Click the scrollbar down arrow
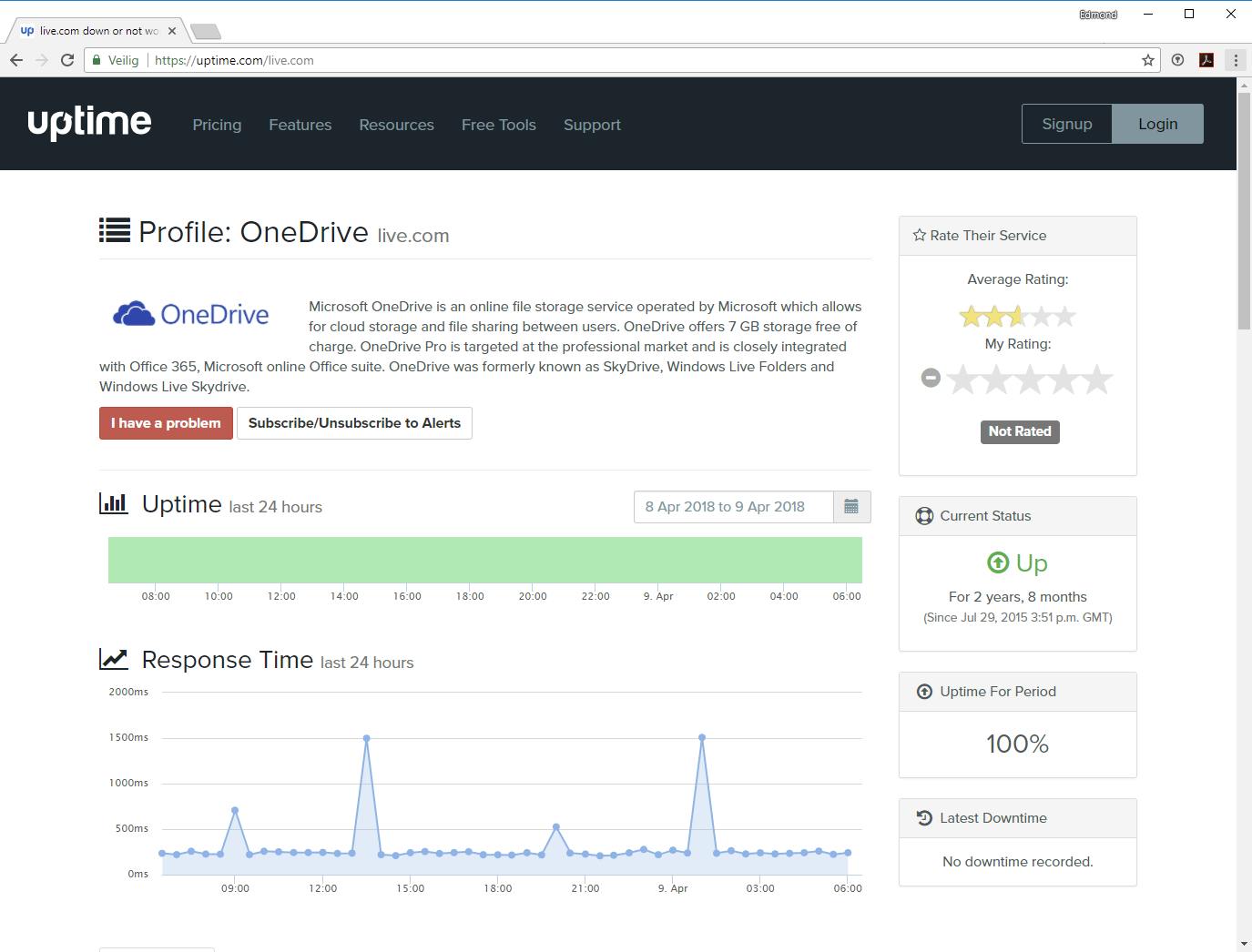Viewport: 1252px width, 952px height. [1244, 944]
